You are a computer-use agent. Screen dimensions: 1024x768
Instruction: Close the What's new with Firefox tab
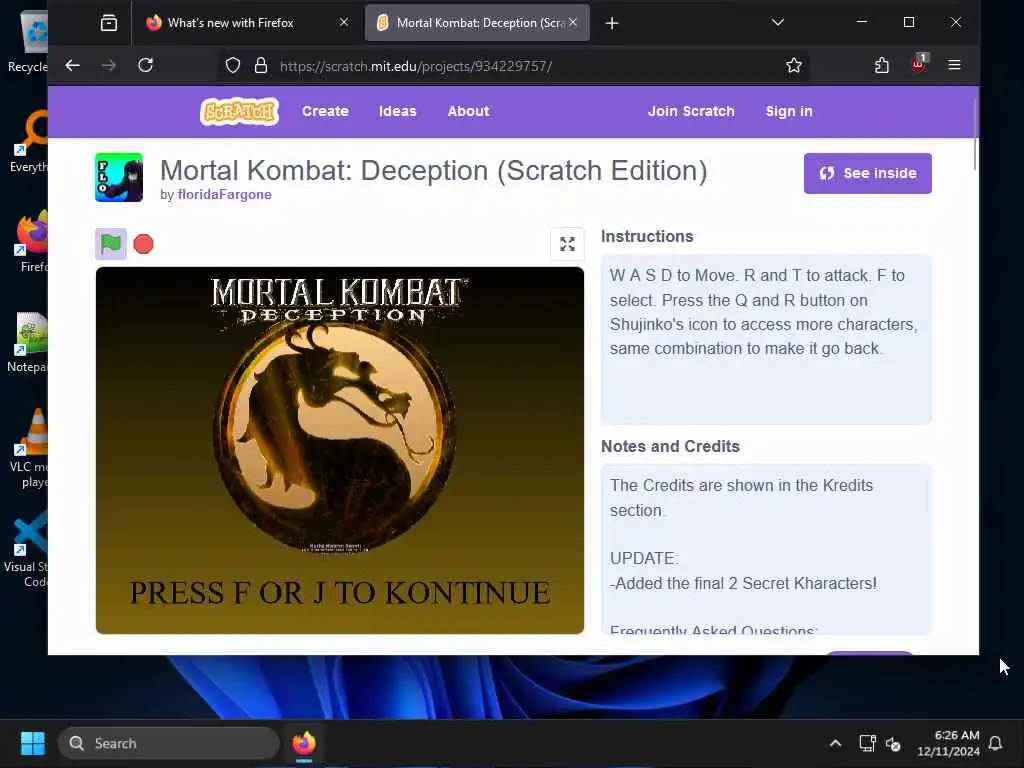pyautogui.click(x=344, y=22)
